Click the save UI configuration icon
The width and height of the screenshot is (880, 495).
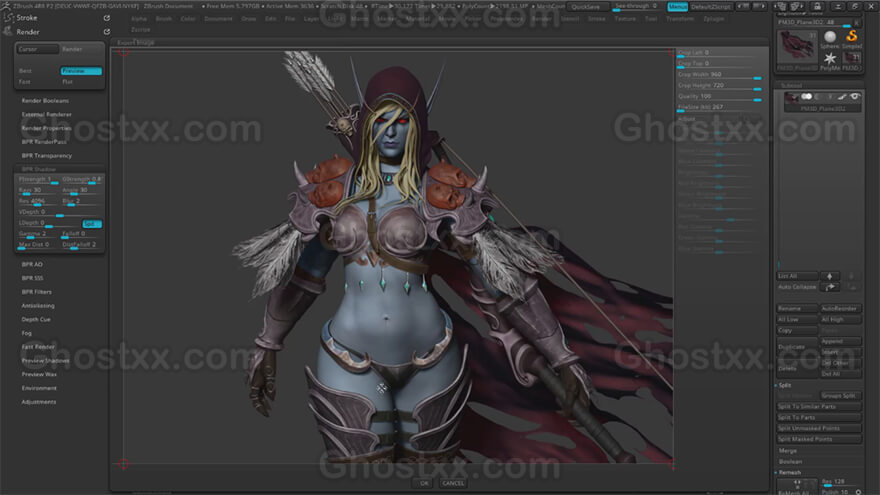797,6
